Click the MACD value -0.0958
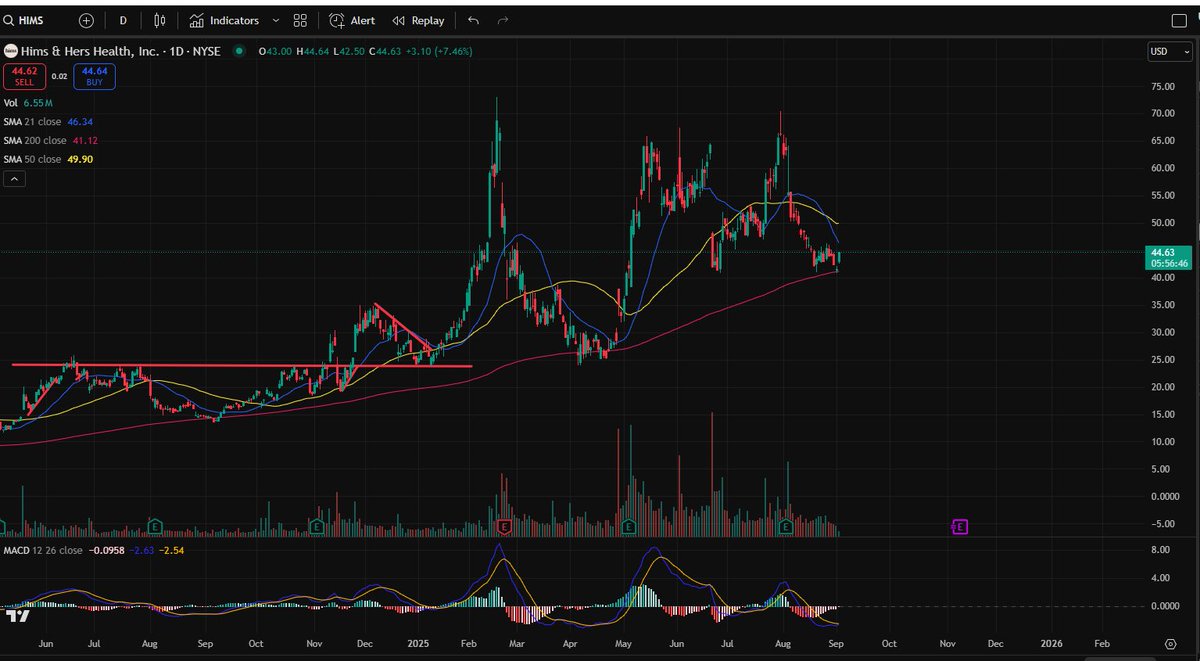The height and width of the screenshot is (661, 1200). click(108, 550)
